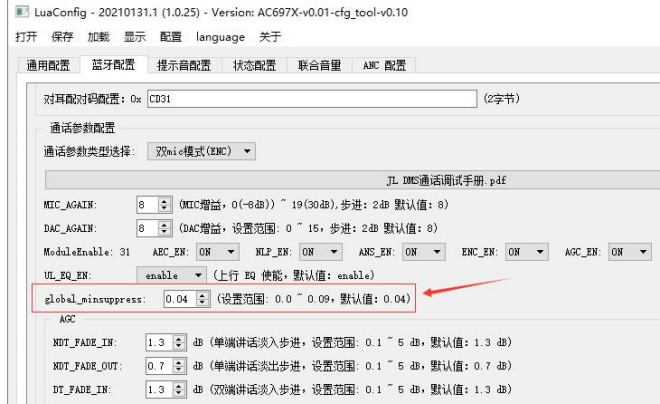Switch to the 联合音量 tab

319,66
